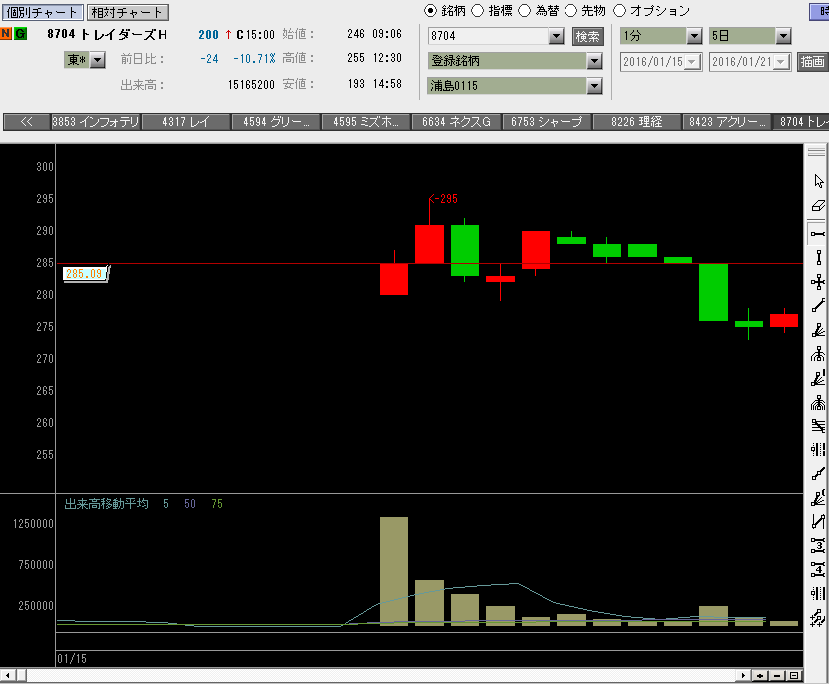Click the 285.09 price label
The width and height of the screenshot is (829, 684).
[85, 274]
